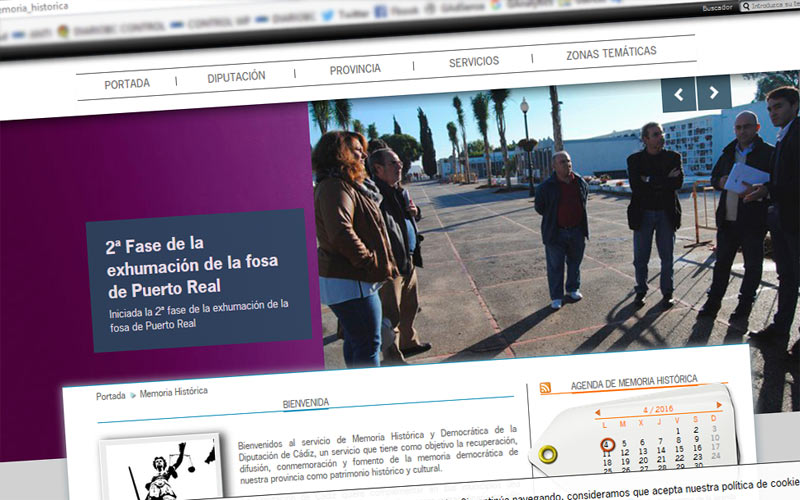Select day 2 in agenda calendar
The image size is (800, 500).
(x=696, y=430)
